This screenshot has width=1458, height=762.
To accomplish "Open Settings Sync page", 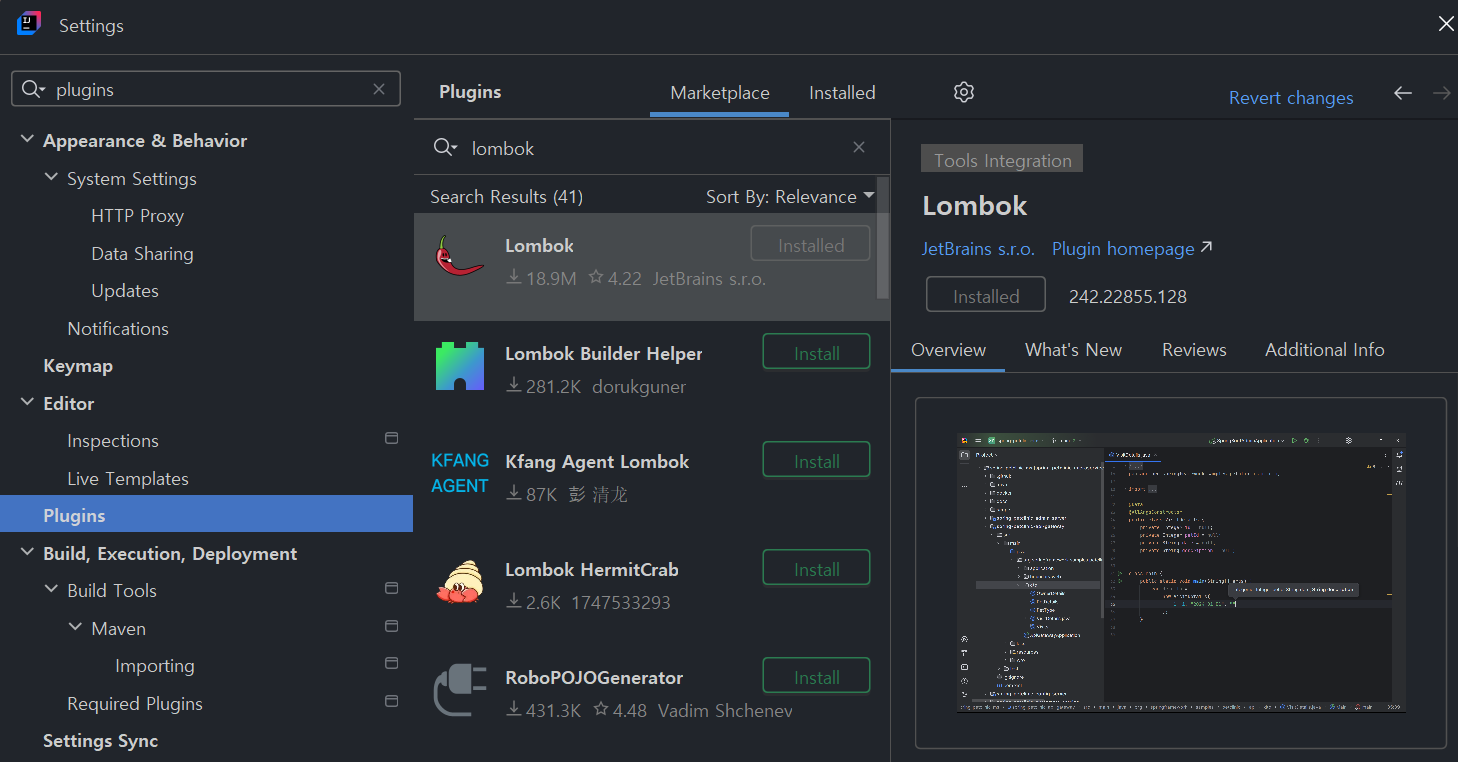I will click(101, 741).
